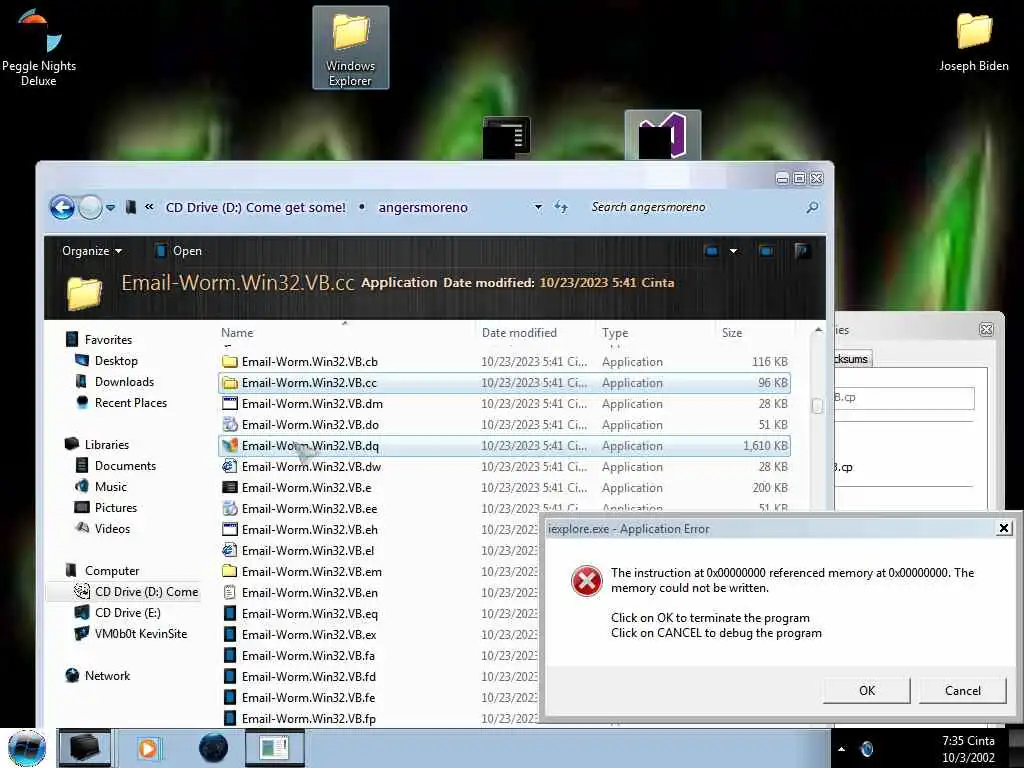Select file Email-Worm.Win32.VB.fp
This screenshot has height=768, width=1024.
tap(379, 718)
